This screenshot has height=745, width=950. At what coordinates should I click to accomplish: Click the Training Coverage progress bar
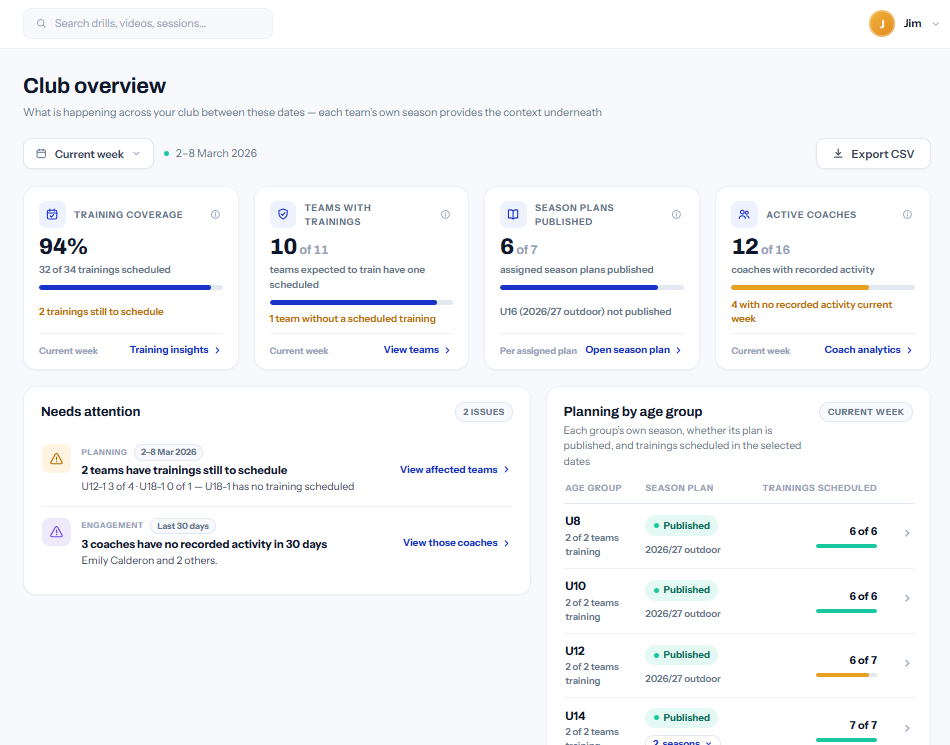[x=131, y=288]
